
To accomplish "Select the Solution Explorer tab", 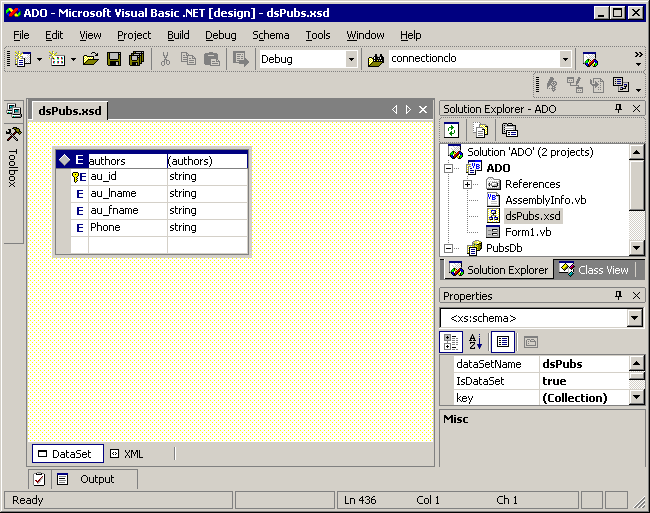I will tap(499, 270).
